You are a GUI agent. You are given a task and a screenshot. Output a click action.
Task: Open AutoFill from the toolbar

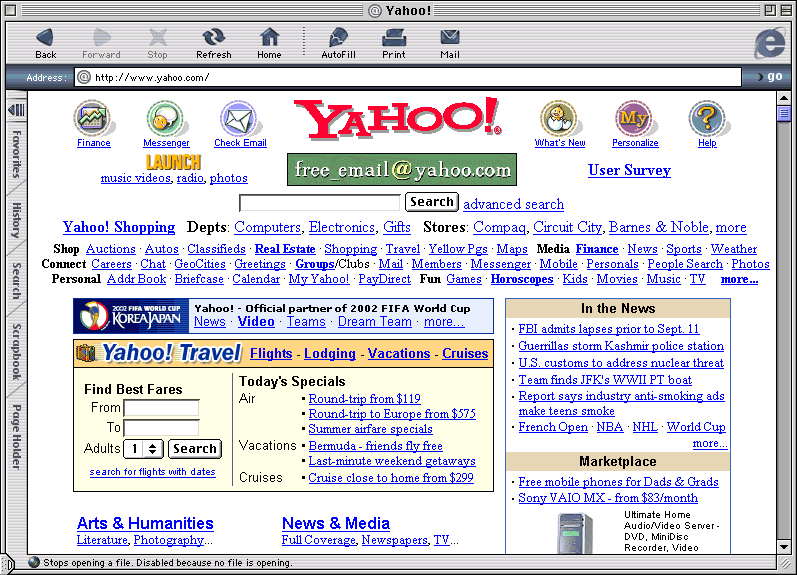pyautogui.click(x=338, y=41)
